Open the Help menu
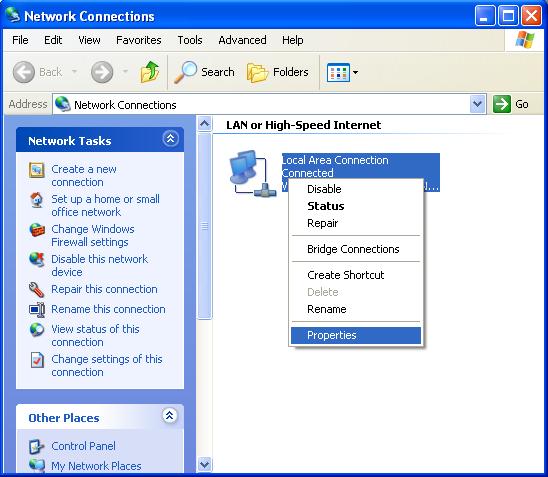This screenshot has height=477, width=548. (293, 40)
